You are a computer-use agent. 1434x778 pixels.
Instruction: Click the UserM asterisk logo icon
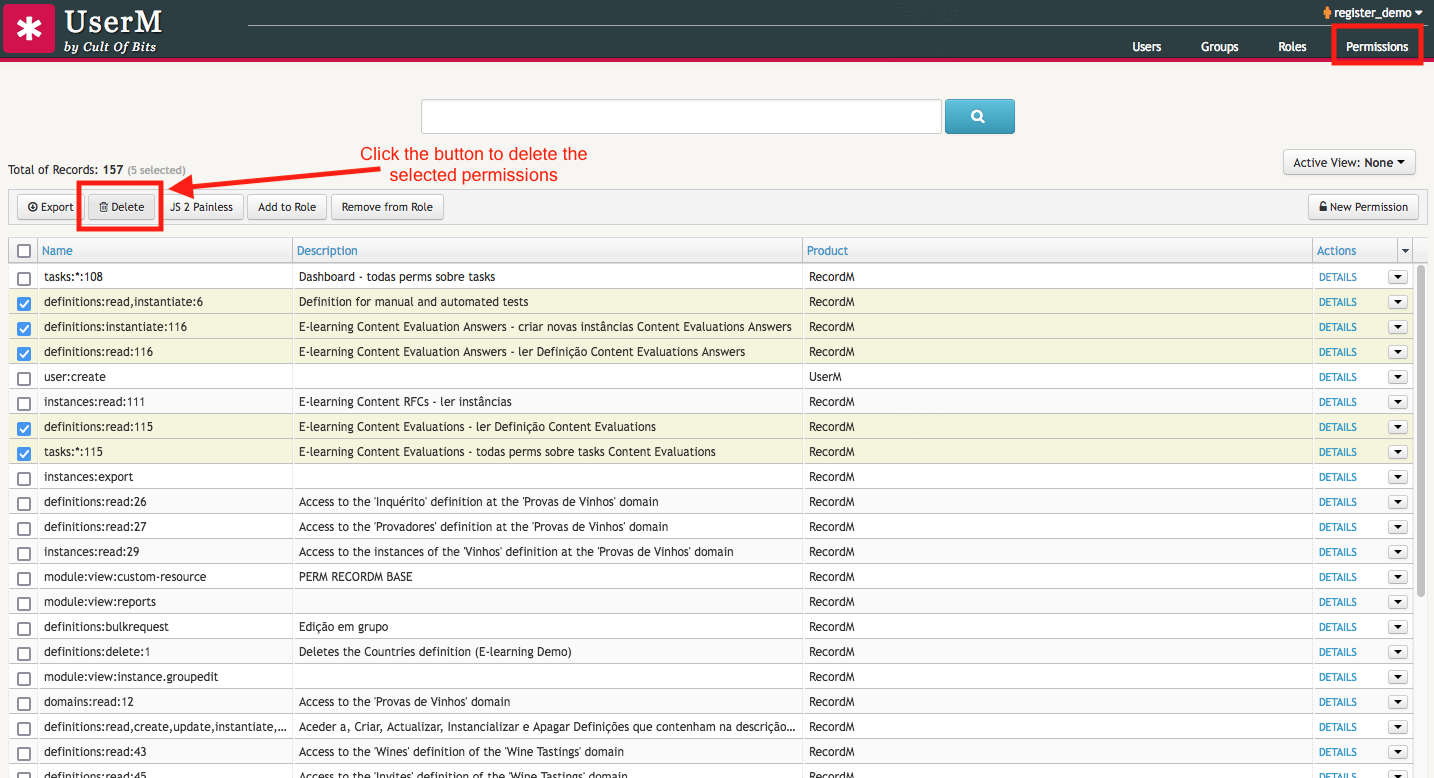[29, 27]
